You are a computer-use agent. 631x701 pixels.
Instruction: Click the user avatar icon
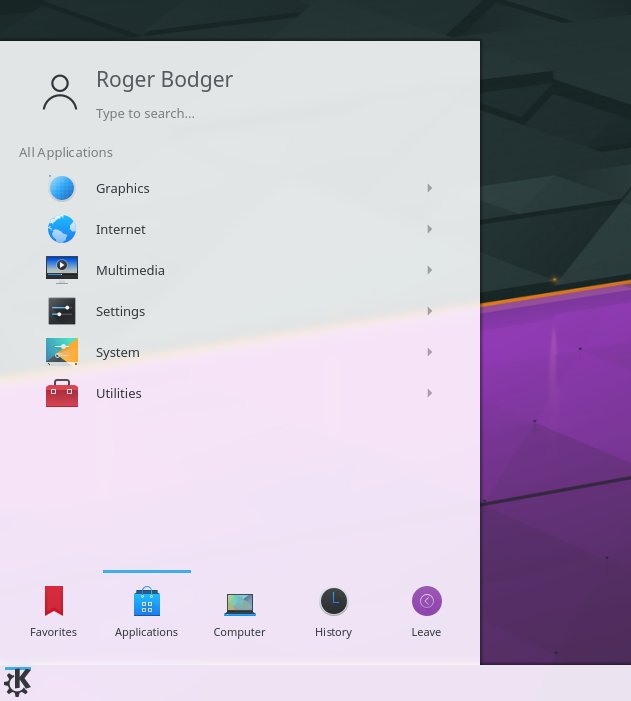tap(60, 92)
